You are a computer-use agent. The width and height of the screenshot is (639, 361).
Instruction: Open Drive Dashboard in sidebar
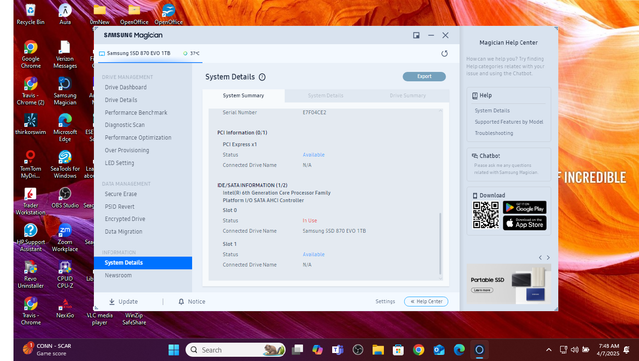tap(126, 87)
